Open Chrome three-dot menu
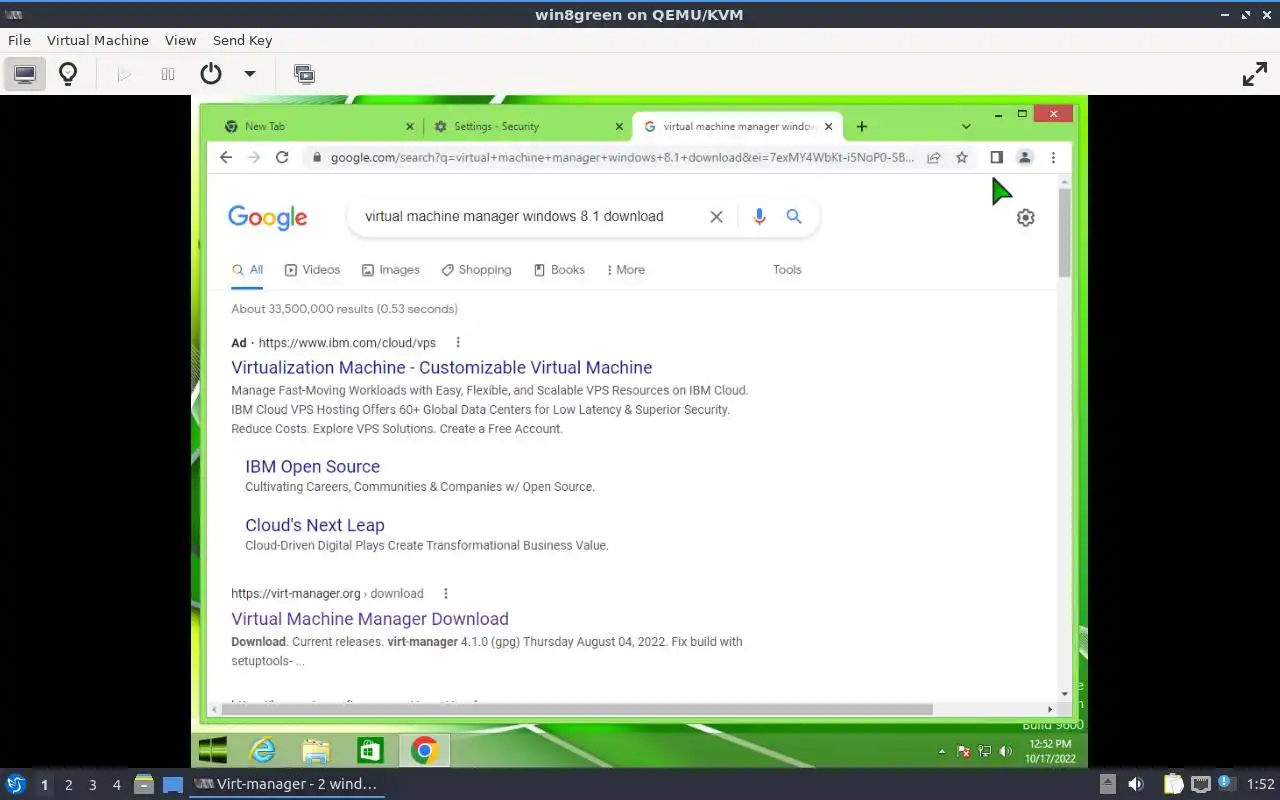The image size is (1280, 800). click(x=1053, y=157)
